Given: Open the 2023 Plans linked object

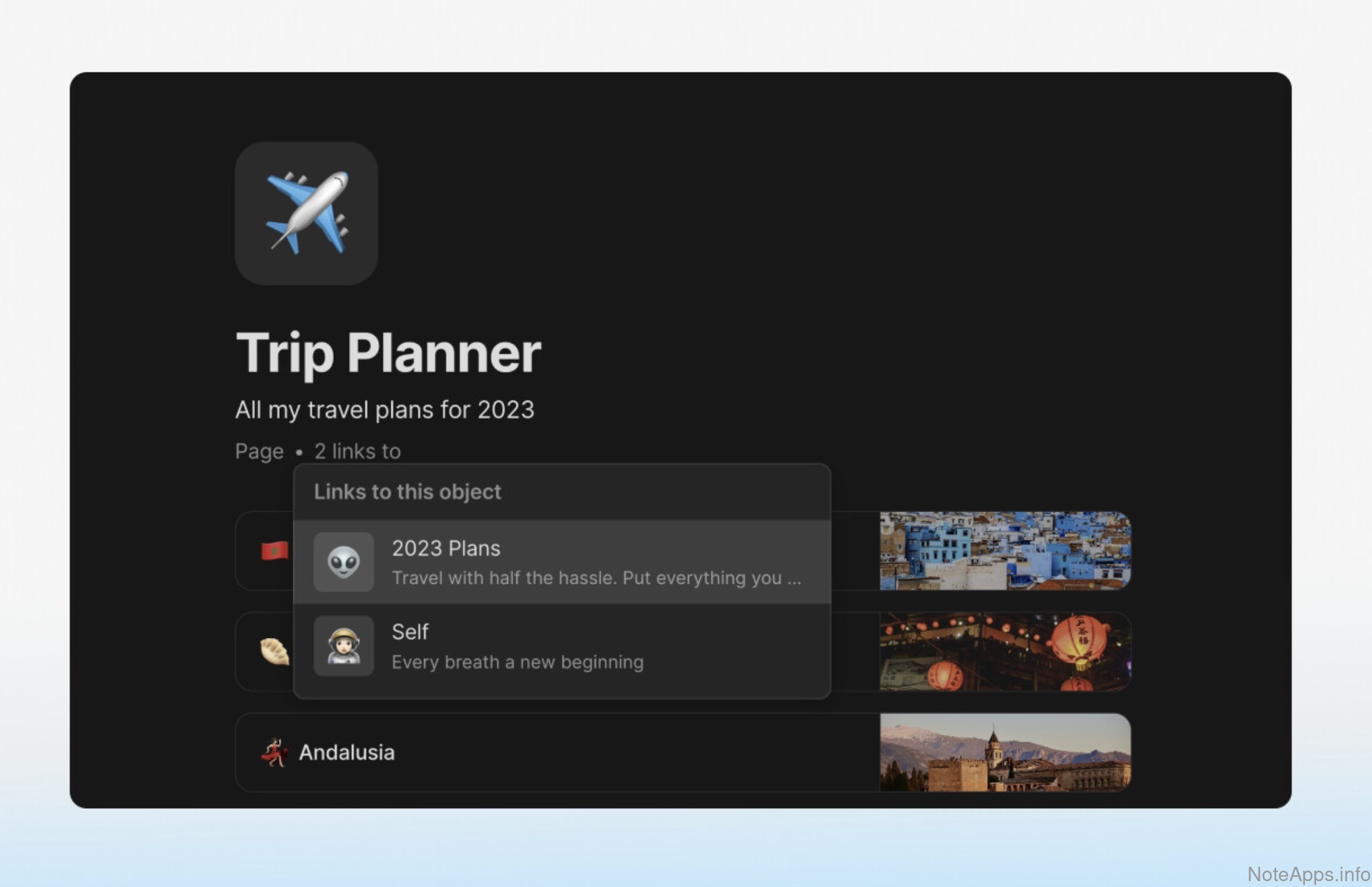Looking at the screenshot, I should [x=562, y=562].
